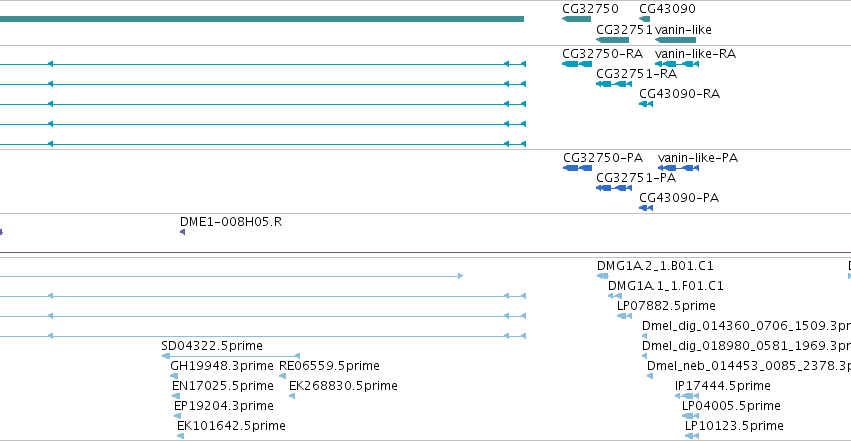
Task: Select vanin-like-RA transcript feature
Action: click(x=677, y=64)
